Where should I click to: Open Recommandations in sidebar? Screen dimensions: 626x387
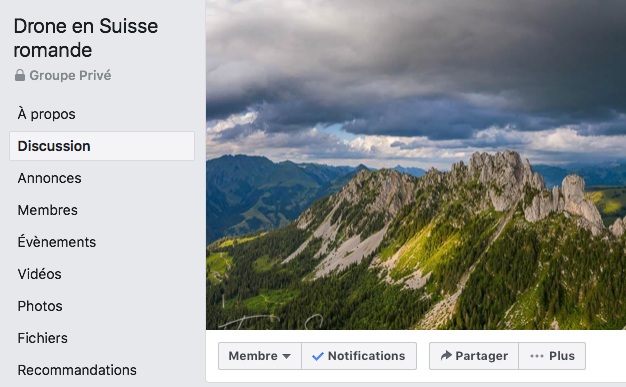pos(77,370)
